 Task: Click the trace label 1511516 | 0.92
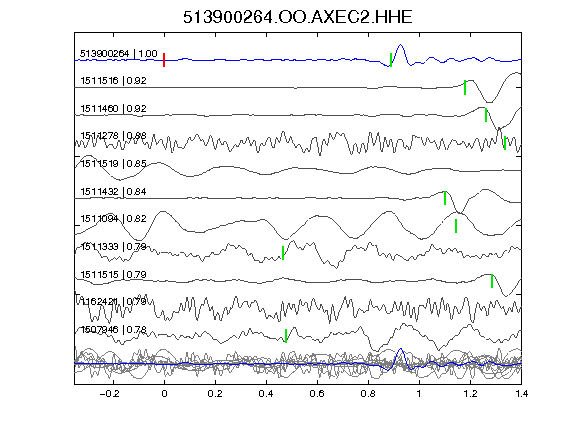(x=113, y=80)
